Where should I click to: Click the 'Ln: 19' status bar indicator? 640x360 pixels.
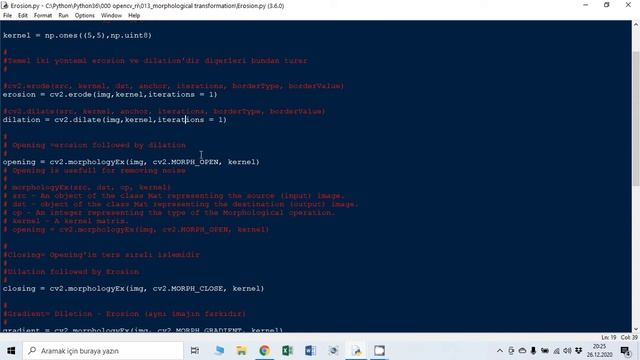[609, 338]
